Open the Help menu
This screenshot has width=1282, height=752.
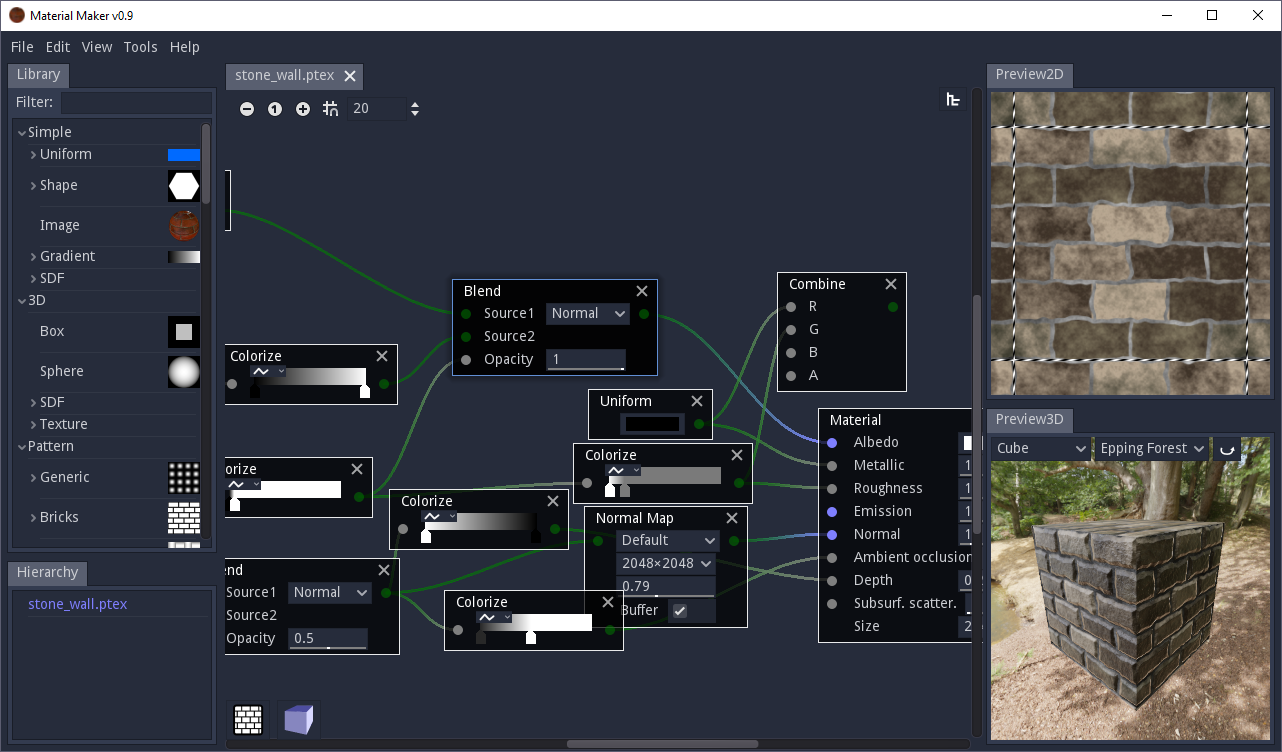(x=185, y=47)
